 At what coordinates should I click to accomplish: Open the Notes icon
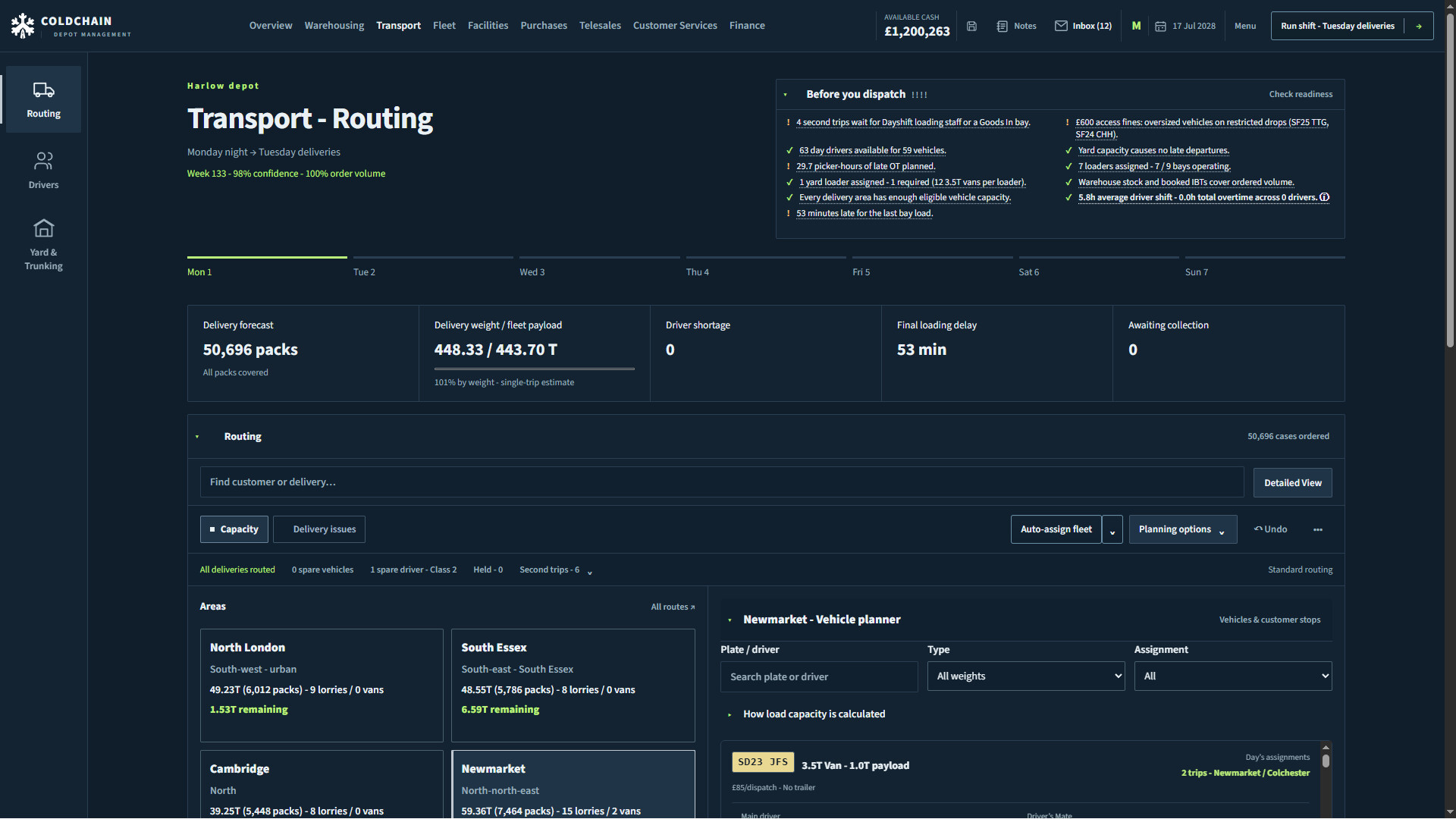tap(1002, 26)
